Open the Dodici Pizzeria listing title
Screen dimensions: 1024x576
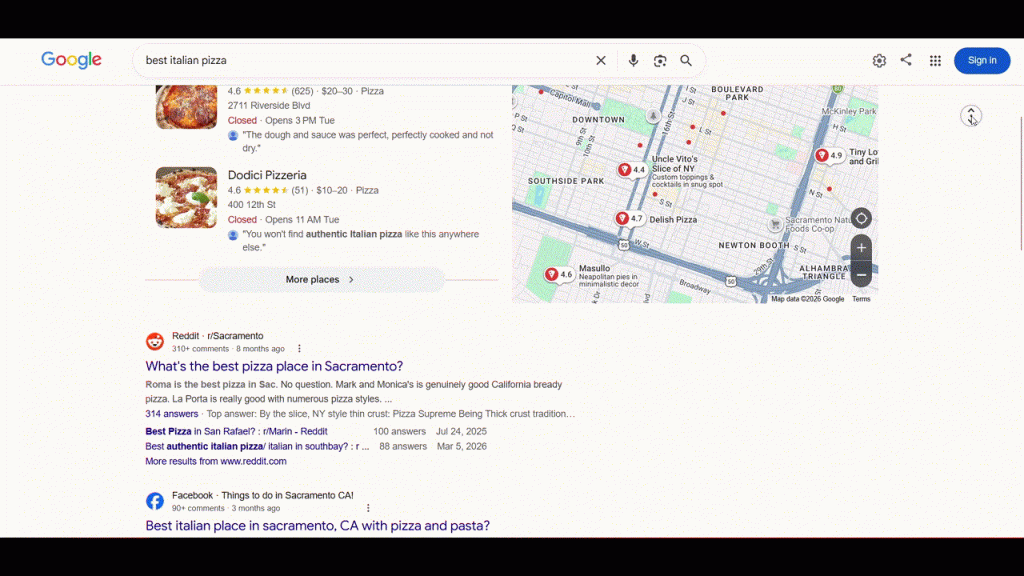pos(267,175)
